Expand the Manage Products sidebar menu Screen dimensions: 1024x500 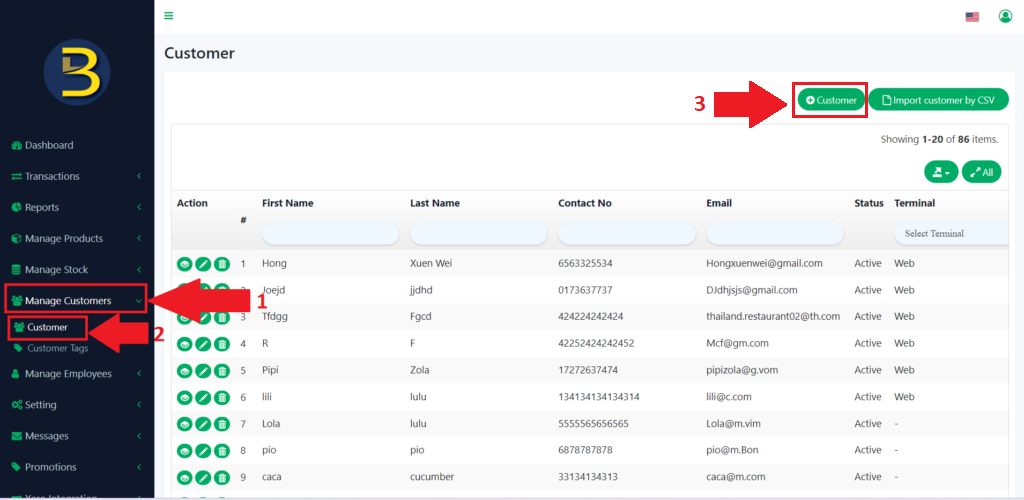(x=75, y=239)
